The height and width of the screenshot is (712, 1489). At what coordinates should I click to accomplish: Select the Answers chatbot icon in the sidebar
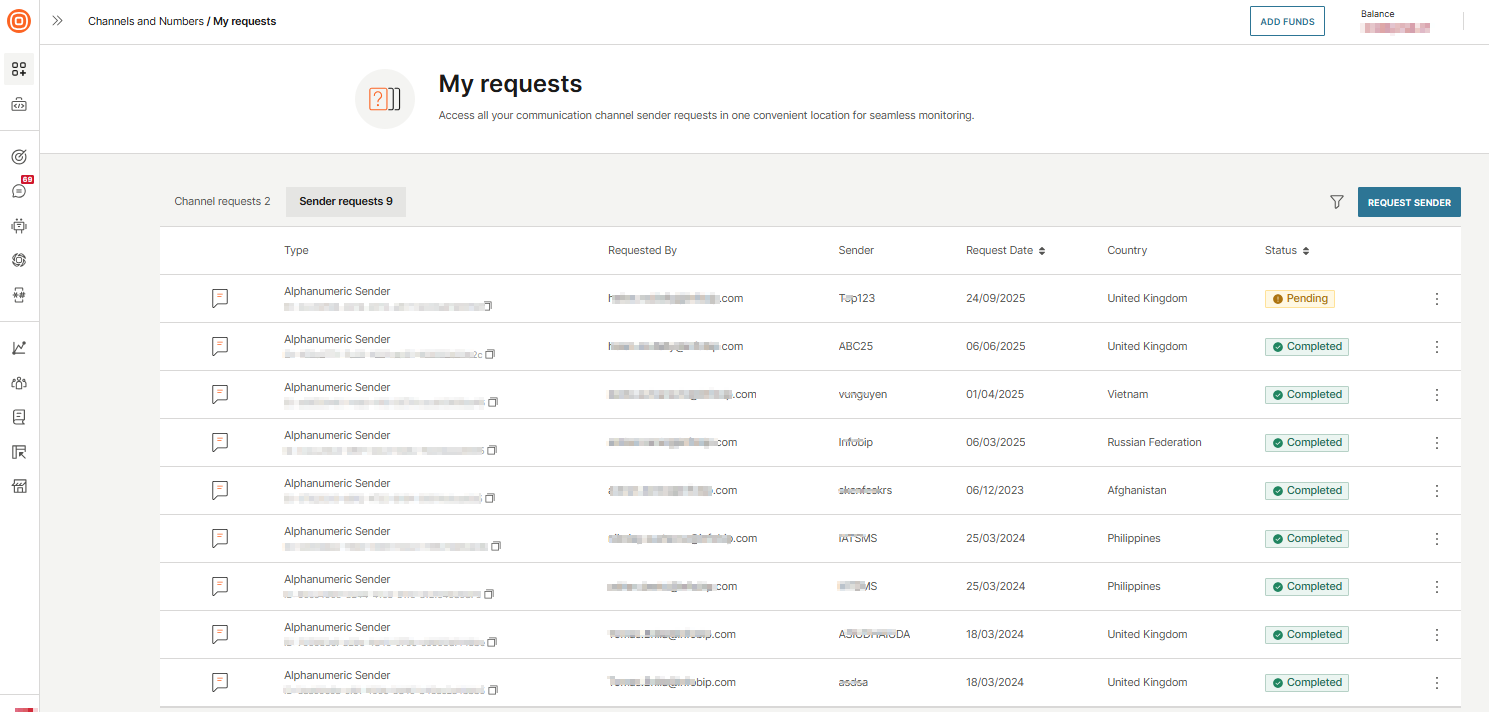pos(19,226)
